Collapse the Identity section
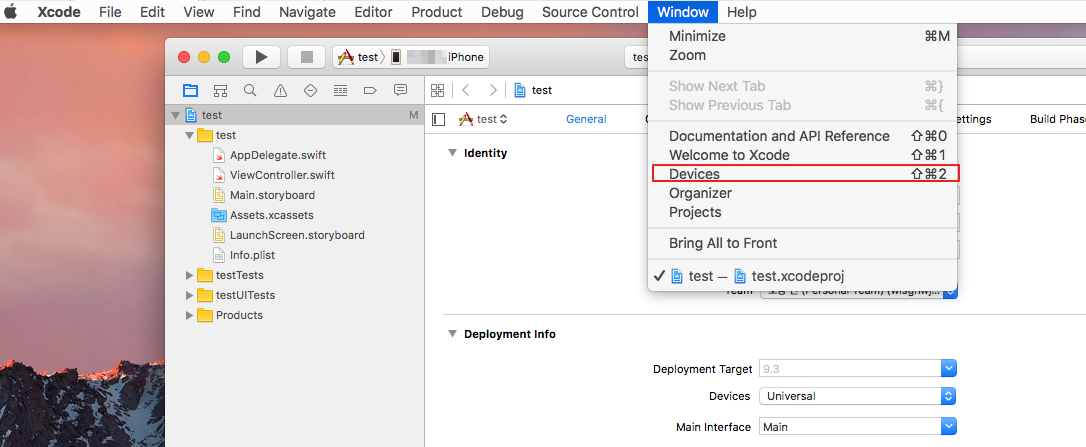 tap(452, 153)
